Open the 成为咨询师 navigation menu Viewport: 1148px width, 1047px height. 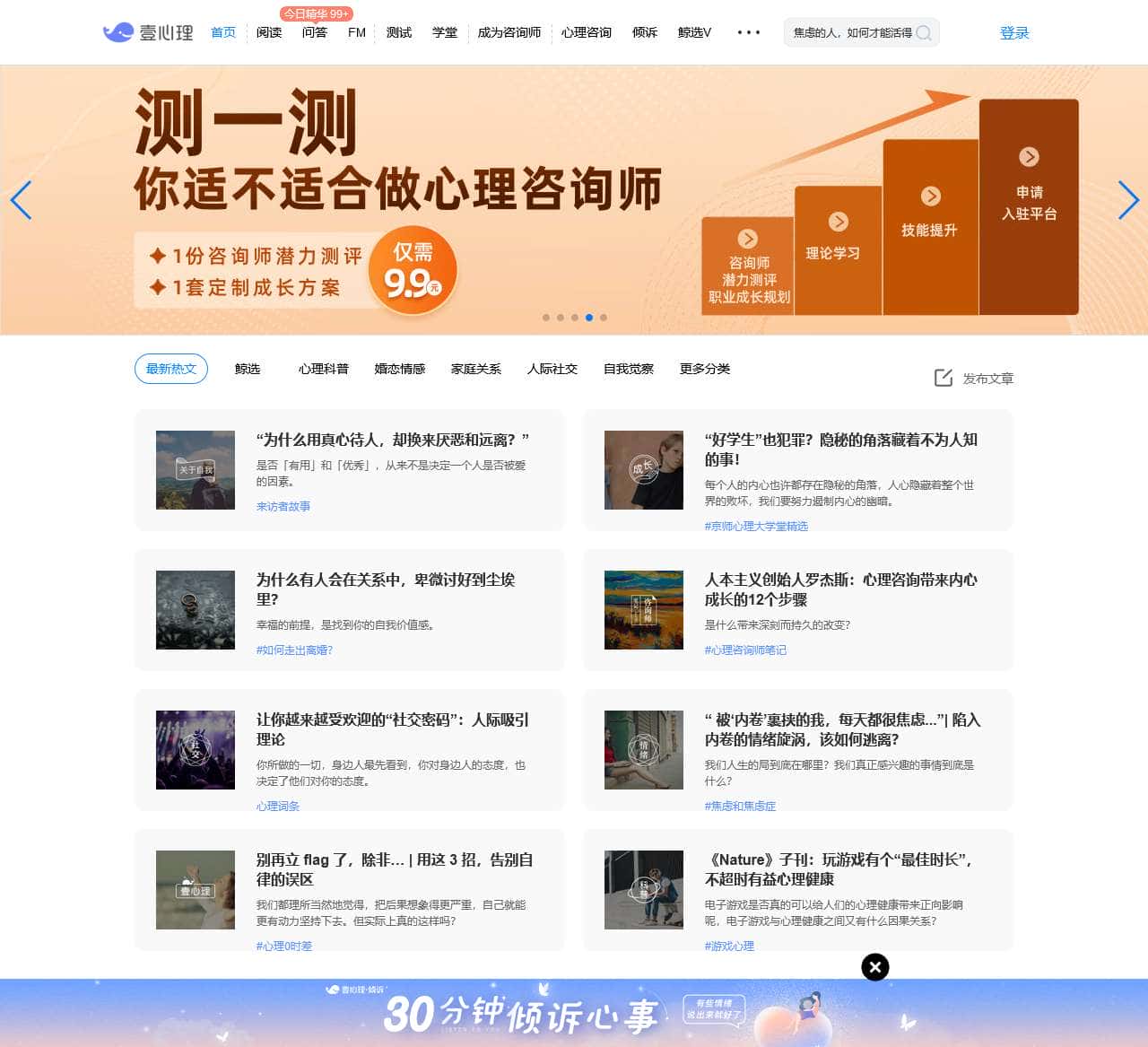tap(509, 33)
